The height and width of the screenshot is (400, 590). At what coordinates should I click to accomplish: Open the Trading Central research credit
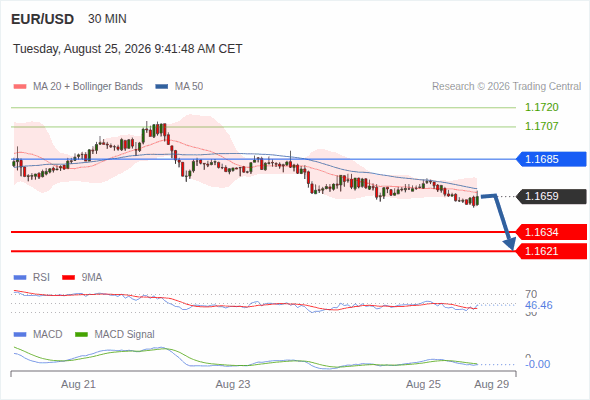click(x=506, y=87)
